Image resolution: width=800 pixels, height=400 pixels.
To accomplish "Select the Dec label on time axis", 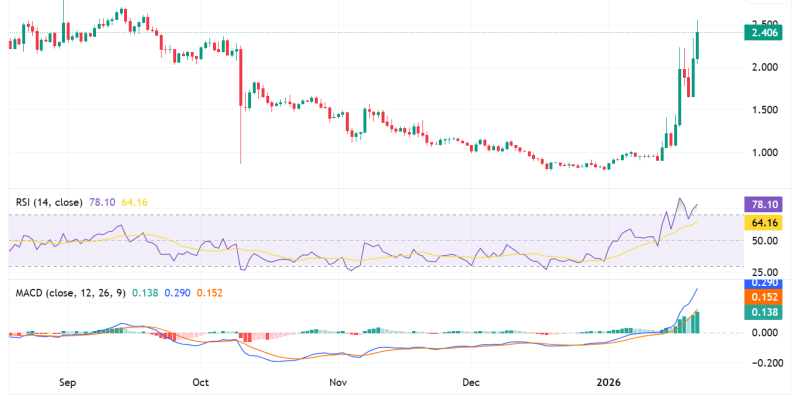I will [473, 382].
